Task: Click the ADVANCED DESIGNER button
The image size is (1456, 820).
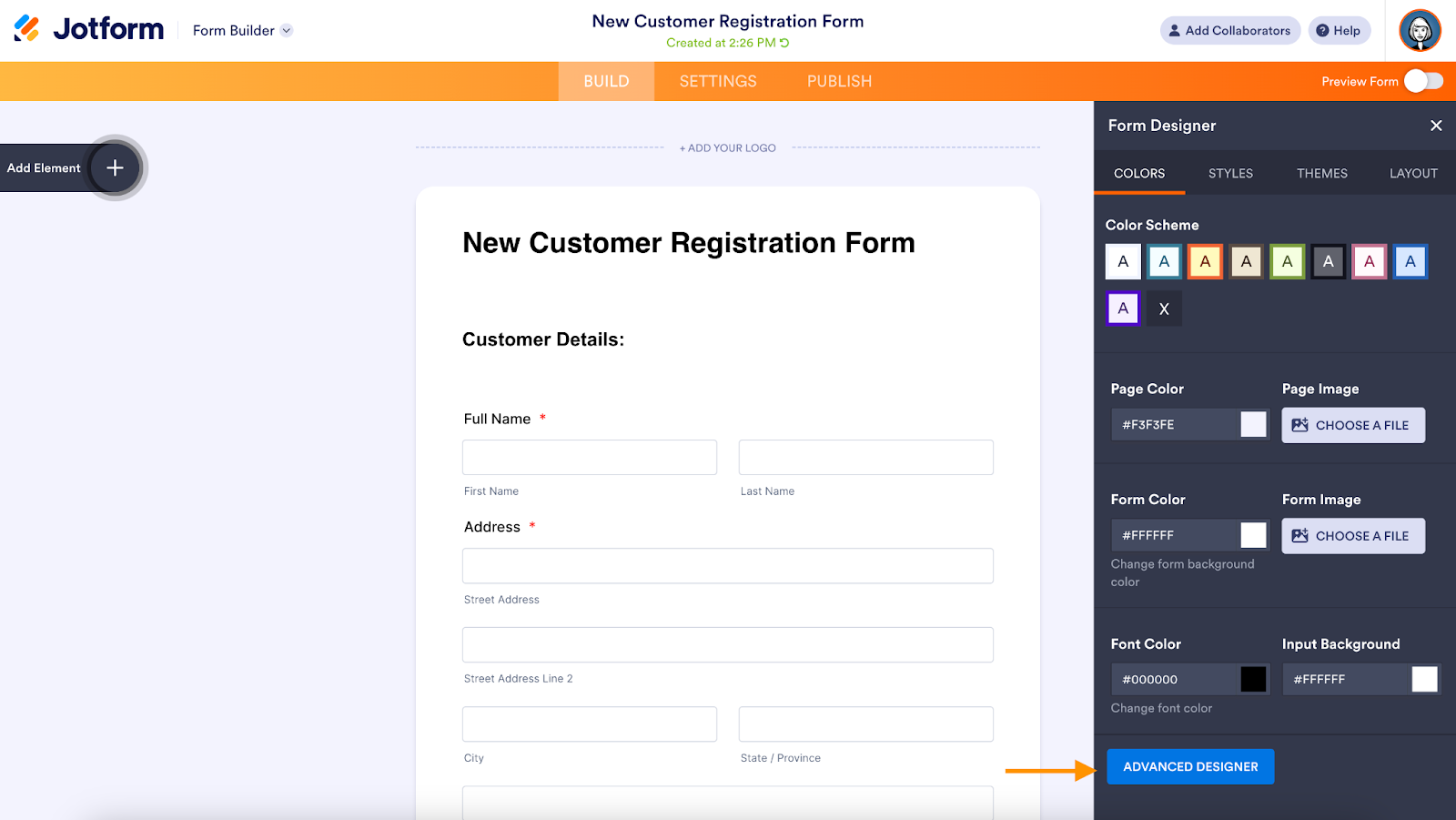Action: coord(1189,766)
